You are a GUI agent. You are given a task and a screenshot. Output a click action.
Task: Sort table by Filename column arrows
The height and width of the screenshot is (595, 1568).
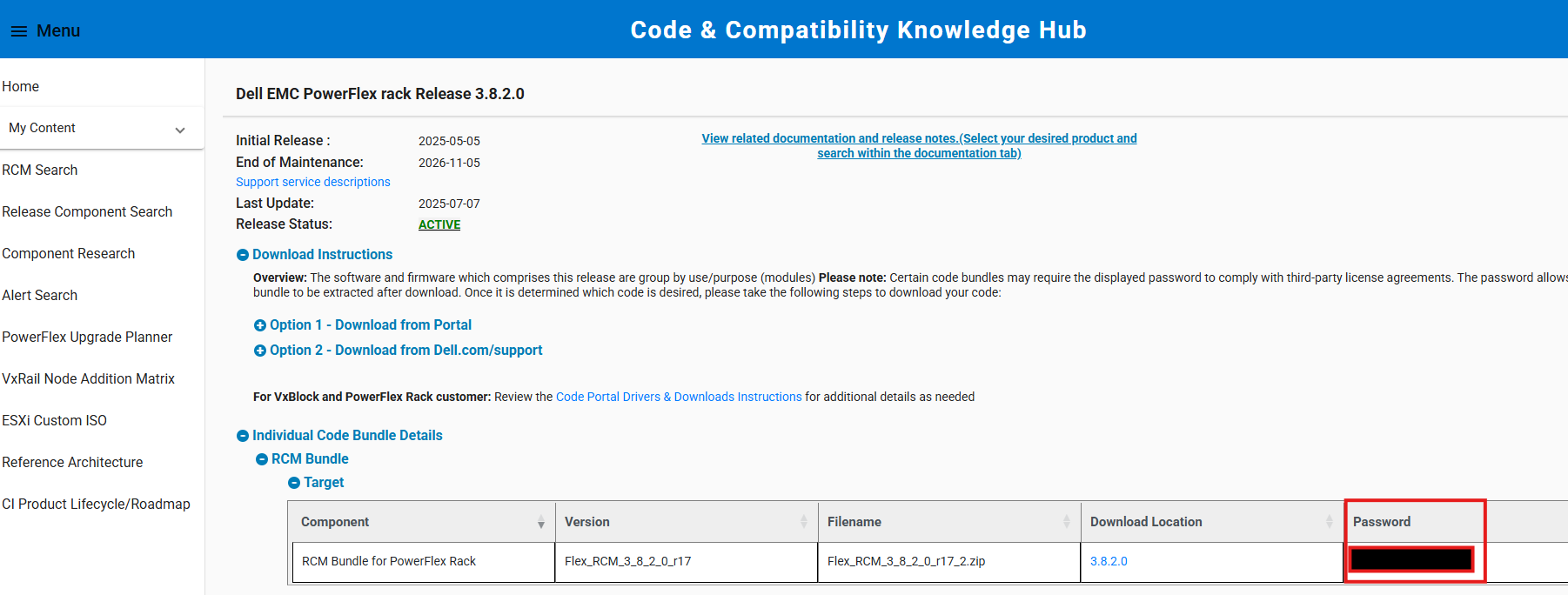pos(1067,522)
